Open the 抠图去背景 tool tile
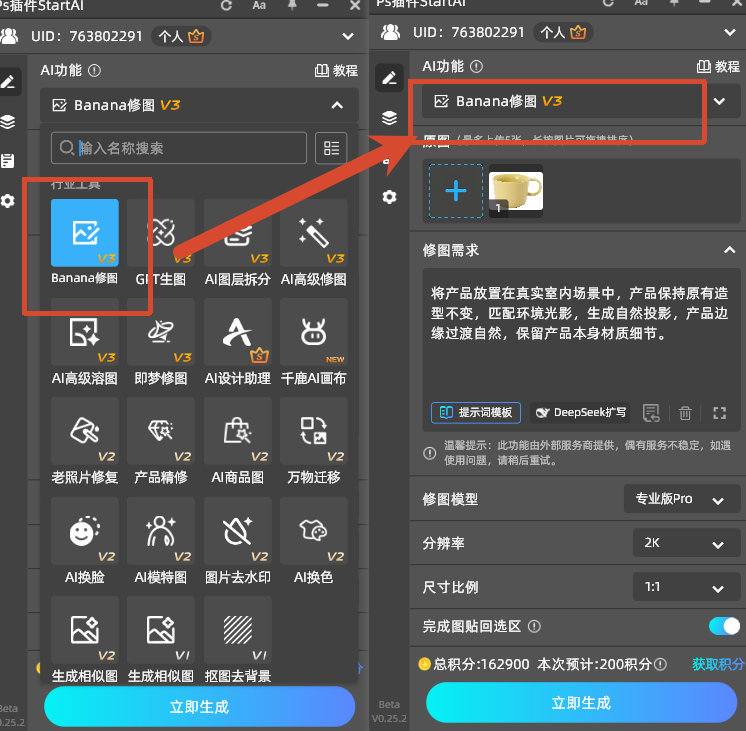Viewport: 746px width, 731px height. 237,630
